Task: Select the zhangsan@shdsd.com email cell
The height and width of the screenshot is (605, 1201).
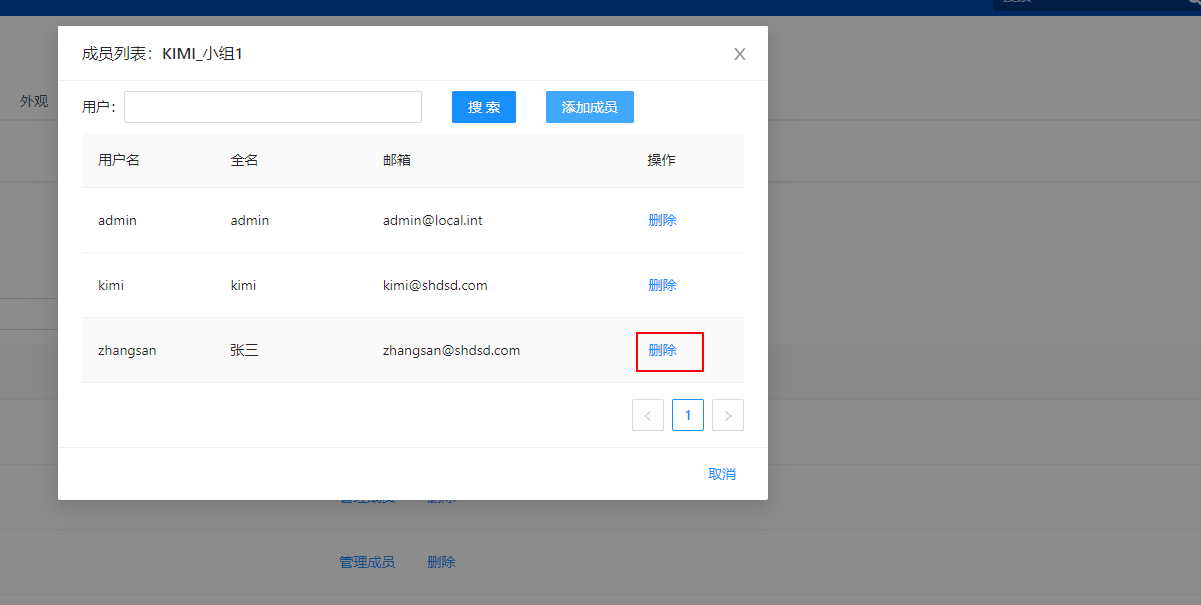Action: [451, 350]
